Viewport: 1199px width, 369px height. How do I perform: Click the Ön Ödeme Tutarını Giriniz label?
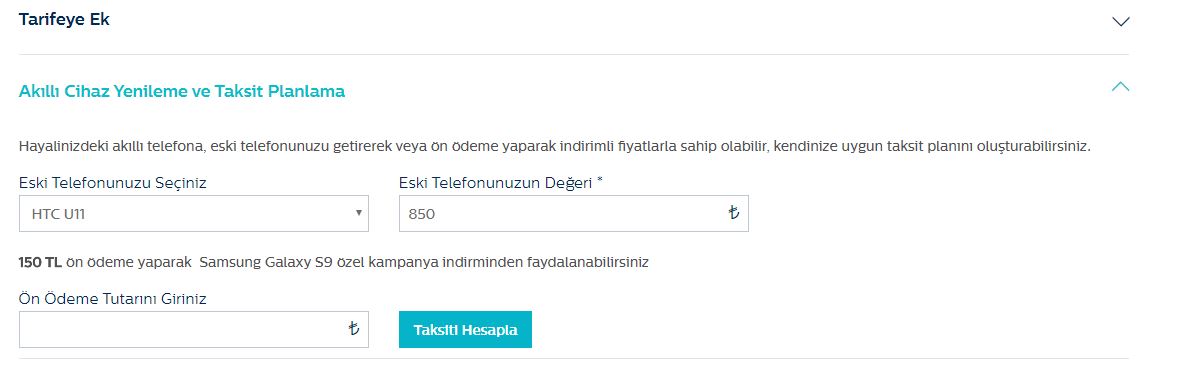pyautogui.click(x=112, y=299)
